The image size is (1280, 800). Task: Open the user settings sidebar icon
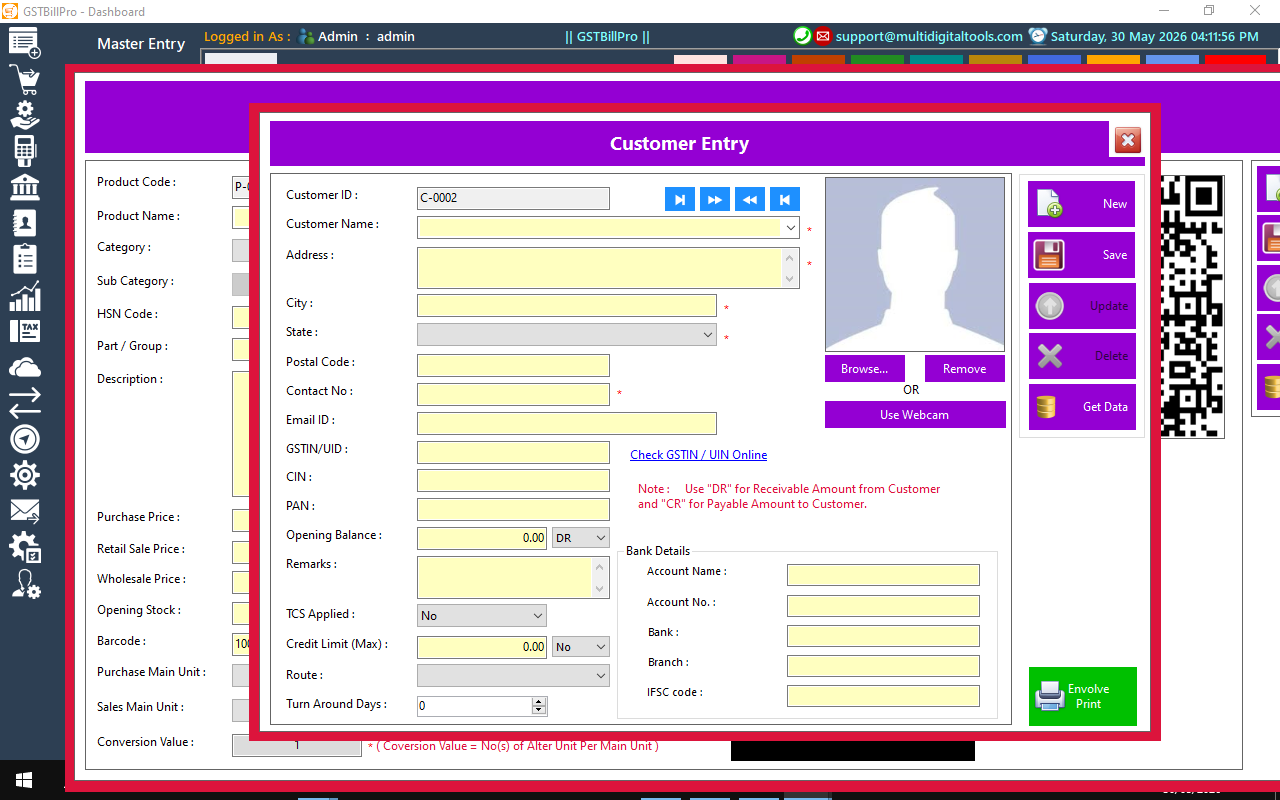click(25, 584)
